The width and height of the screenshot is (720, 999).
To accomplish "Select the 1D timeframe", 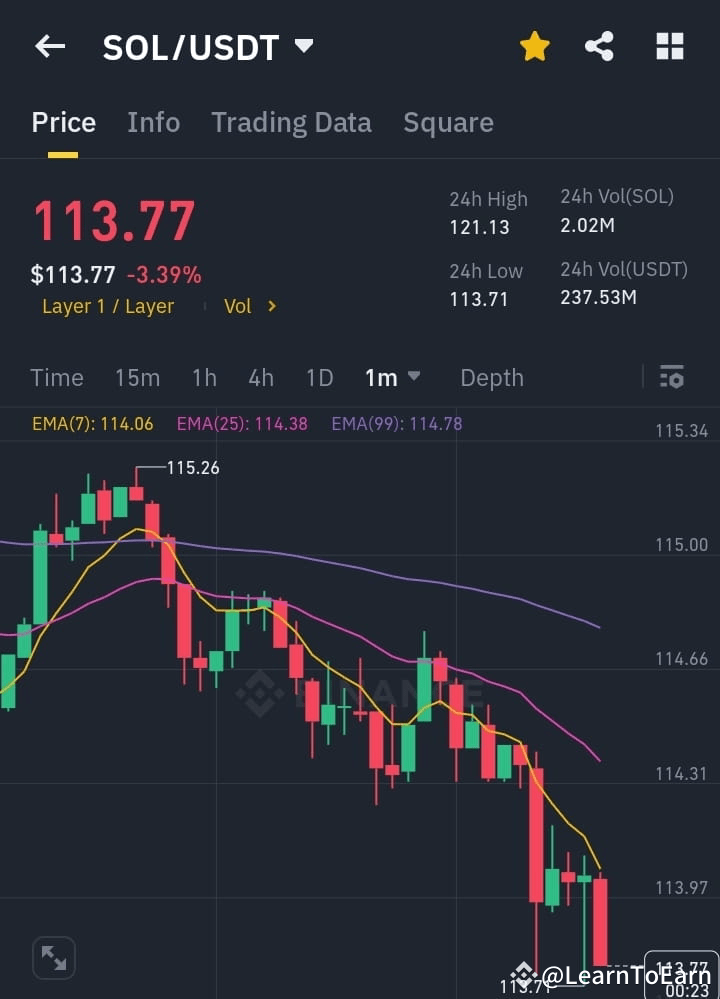I will (x=319, y=378).
